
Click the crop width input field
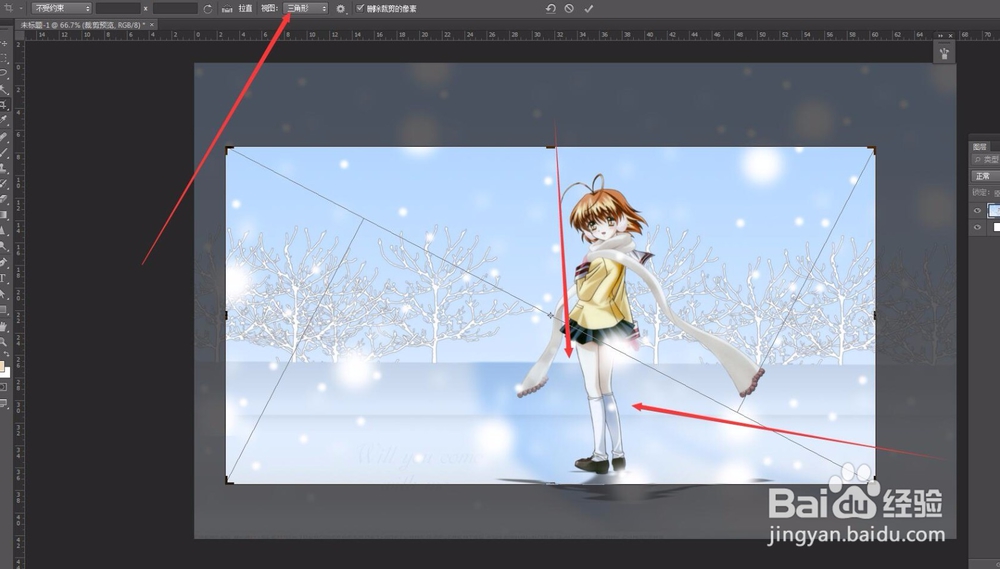pos(118,8)
